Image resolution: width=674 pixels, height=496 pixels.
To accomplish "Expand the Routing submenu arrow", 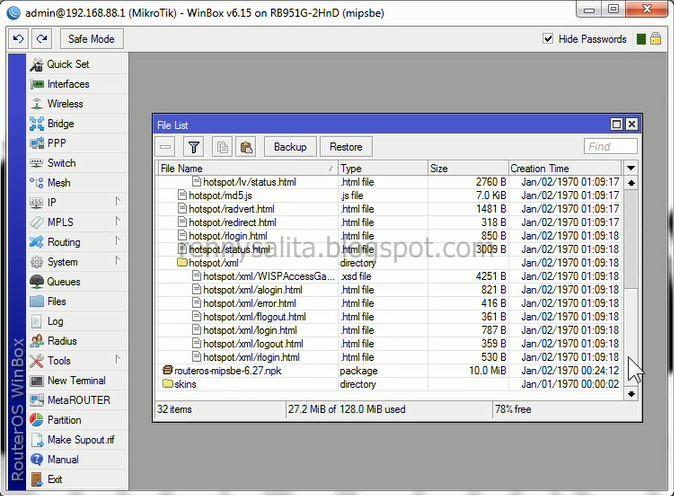I will click(117, 241).
